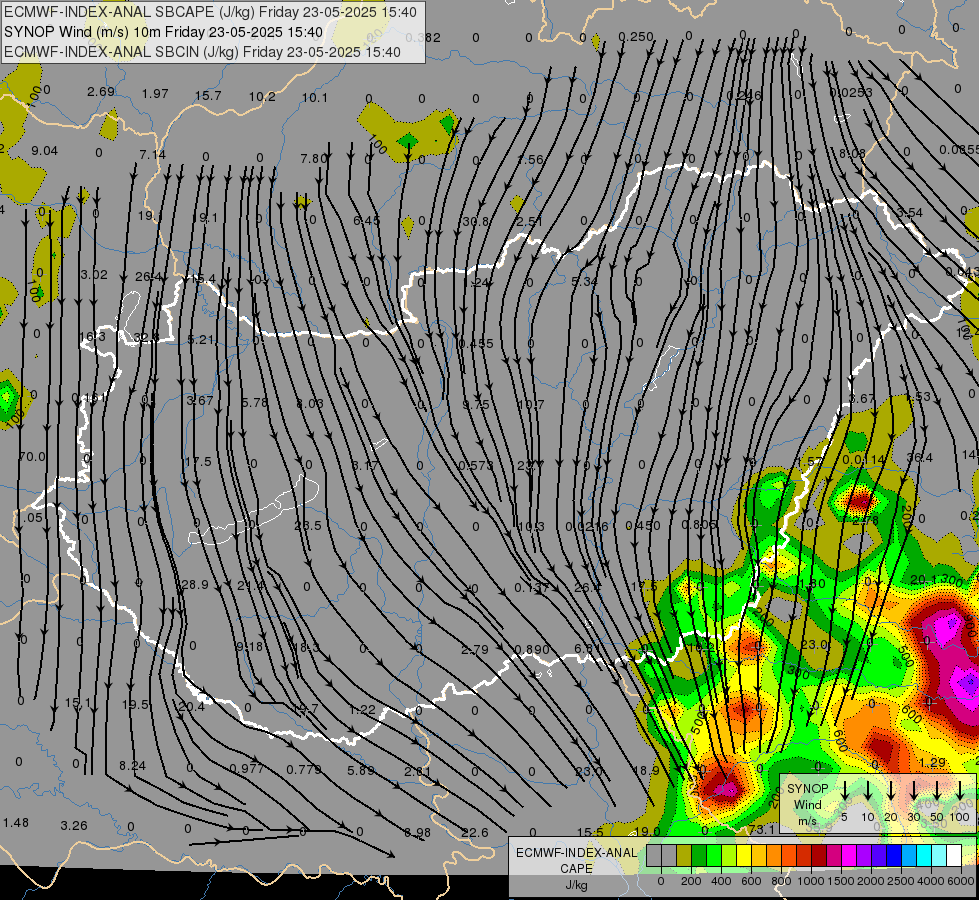The width and height of the screenshot is (979, 900).
Task: Click the 70.0 value on the map
Action: pos(32,457)
